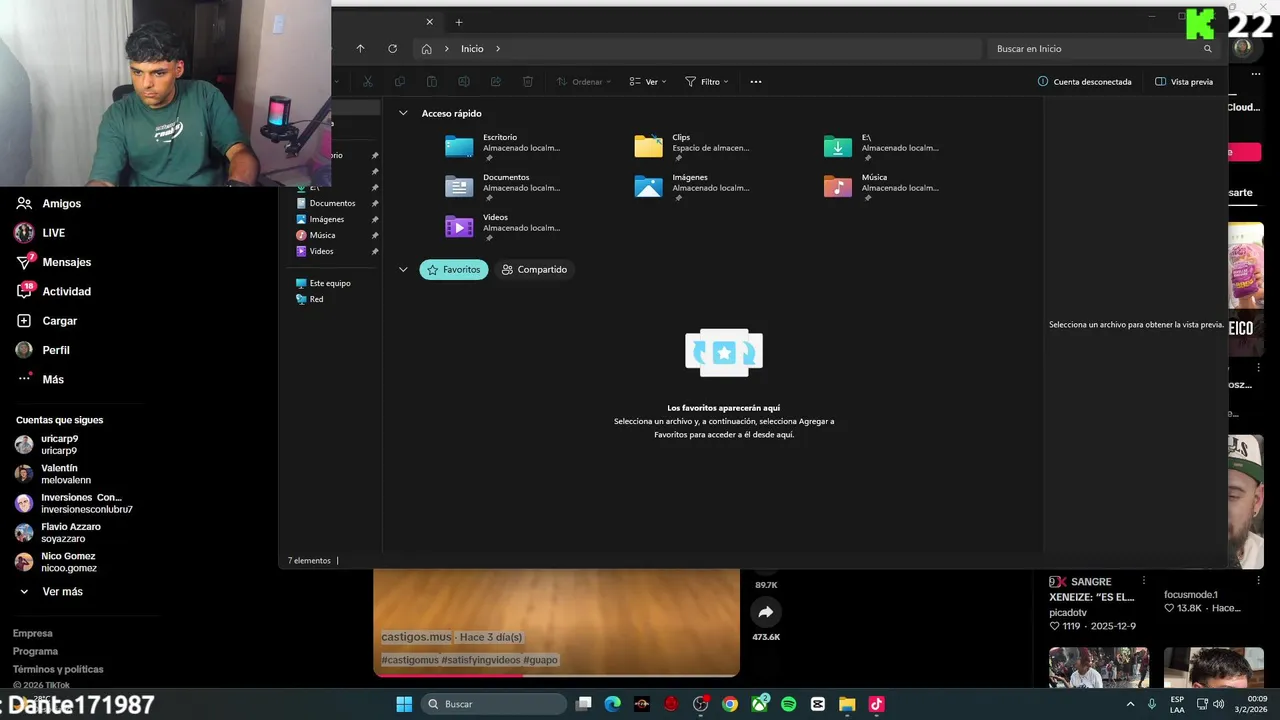Screen dimensions: 1280x720
Task: Open a new Explorer tab with plus
Action: point(459,22)
